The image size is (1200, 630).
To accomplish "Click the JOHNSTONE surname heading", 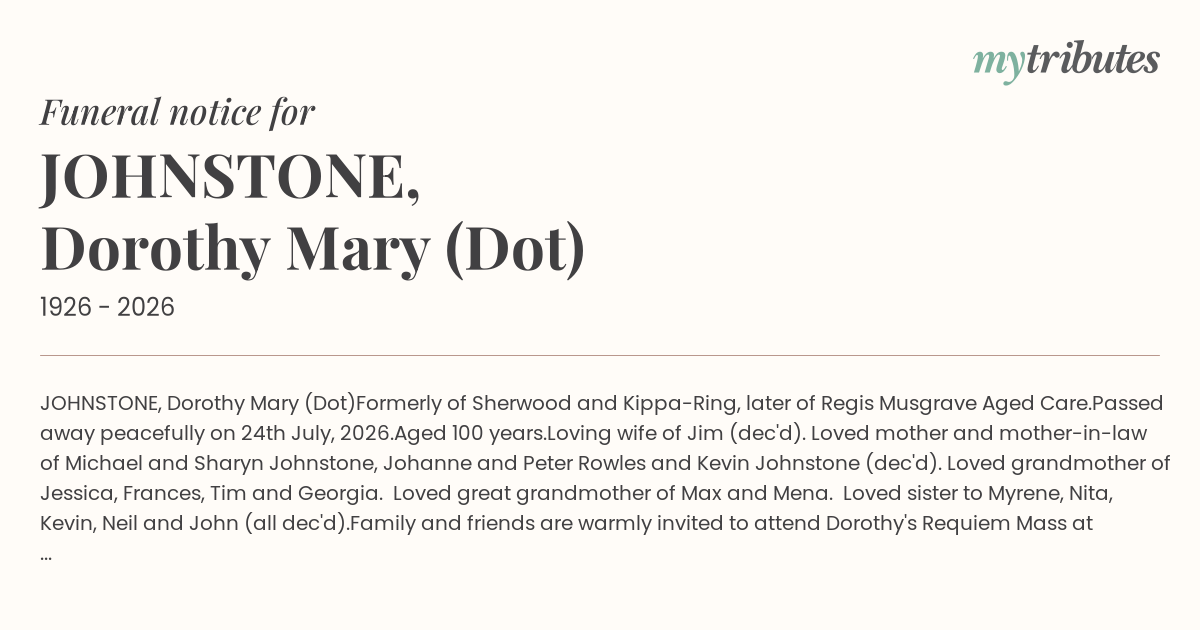I will pos(230,177).
